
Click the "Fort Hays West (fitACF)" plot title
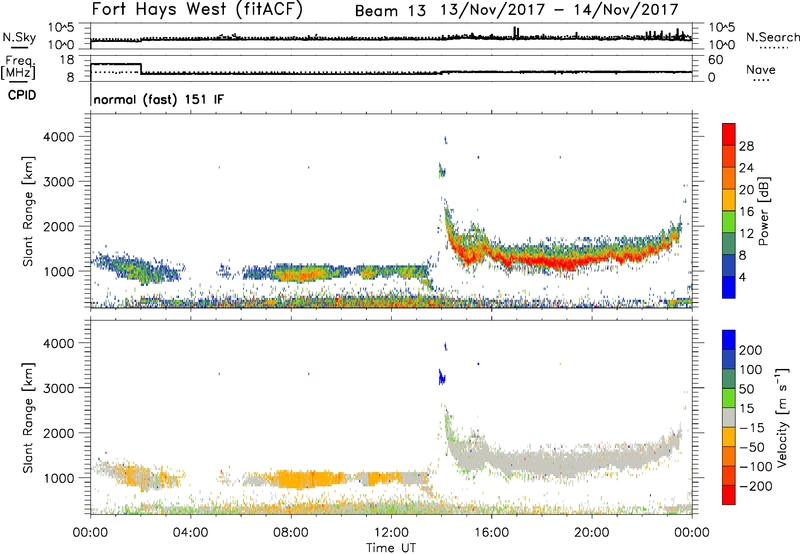[197, 10]
